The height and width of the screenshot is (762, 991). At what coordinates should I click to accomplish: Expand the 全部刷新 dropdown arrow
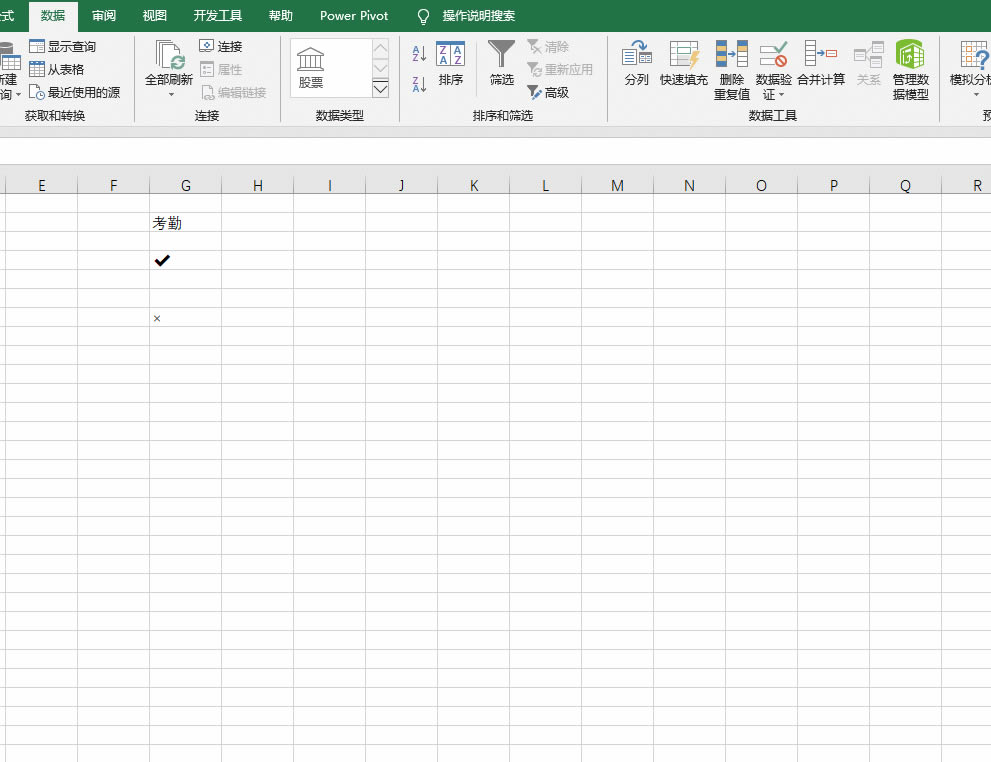point(171,95)
